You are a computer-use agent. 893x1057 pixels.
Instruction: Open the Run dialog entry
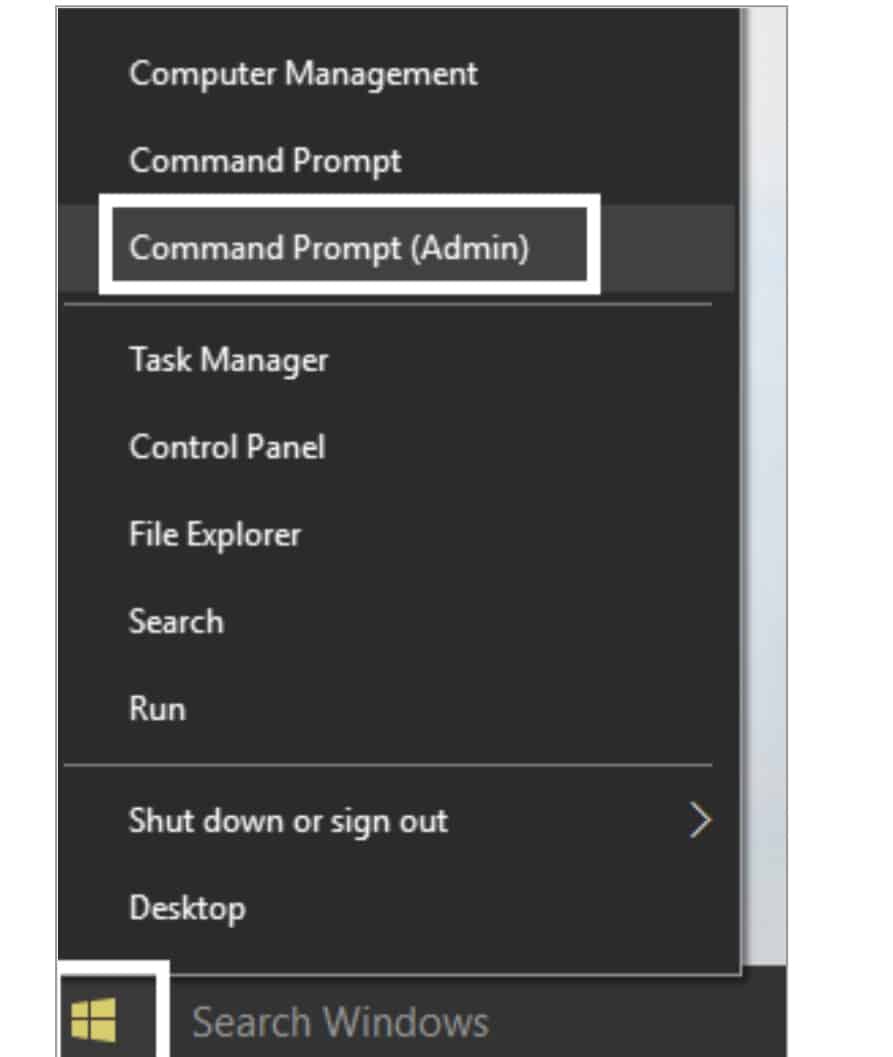pyautogui.click(x=157, y=709)
